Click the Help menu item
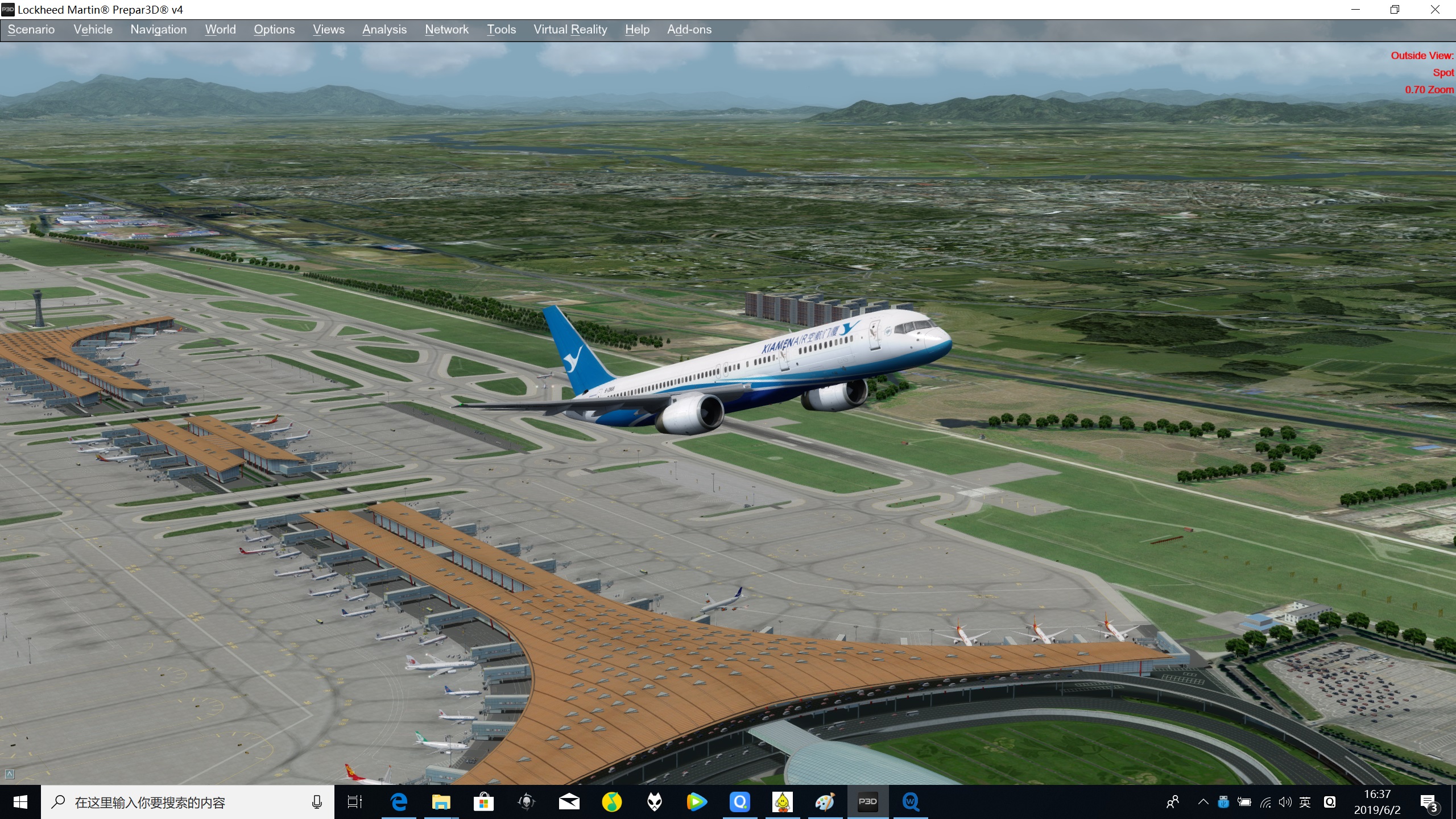Screen dimensions: 1456x819 637,29
